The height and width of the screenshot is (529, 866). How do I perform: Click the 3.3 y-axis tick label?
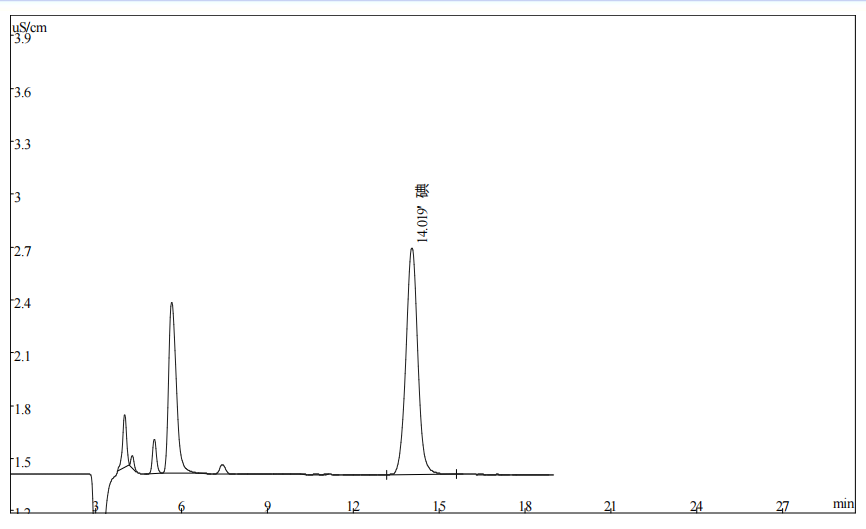tap(22, 145)
